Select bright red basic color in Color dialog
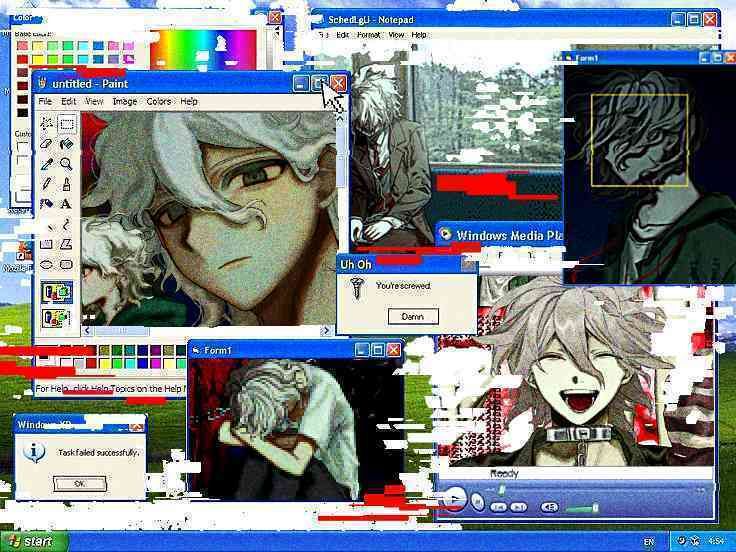The image size is (736, 552). [x=23, y=60]
